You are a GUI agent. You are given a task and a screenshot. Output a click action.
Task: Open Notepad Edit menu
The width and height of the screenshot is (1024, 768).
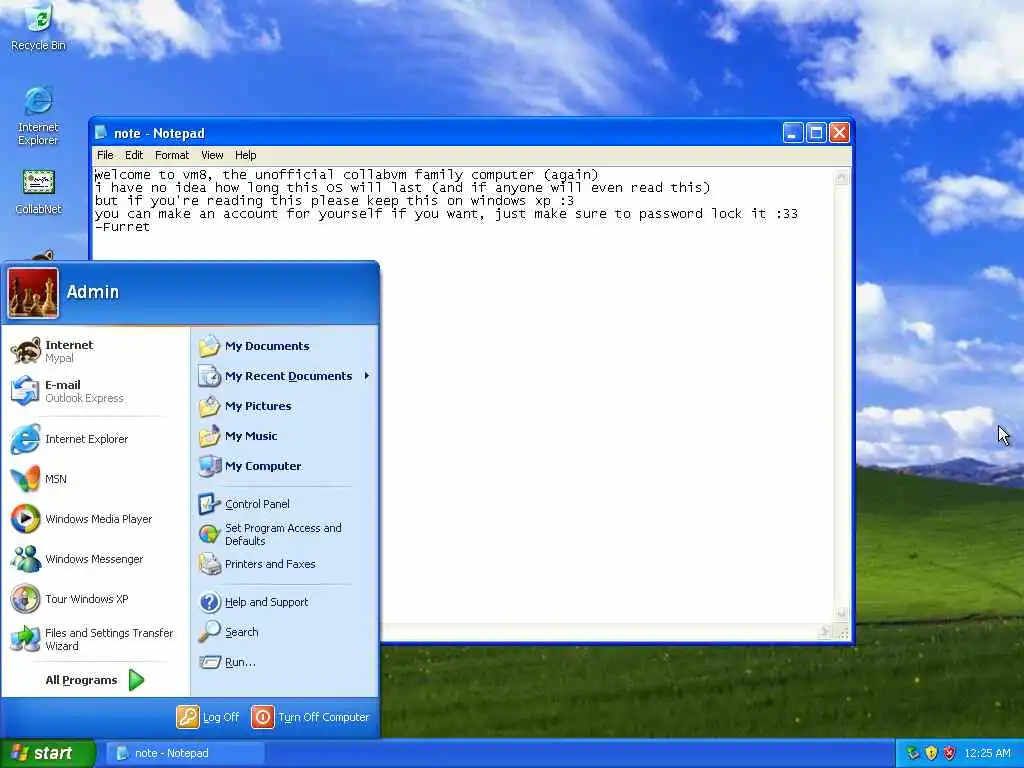pos(134,155)
